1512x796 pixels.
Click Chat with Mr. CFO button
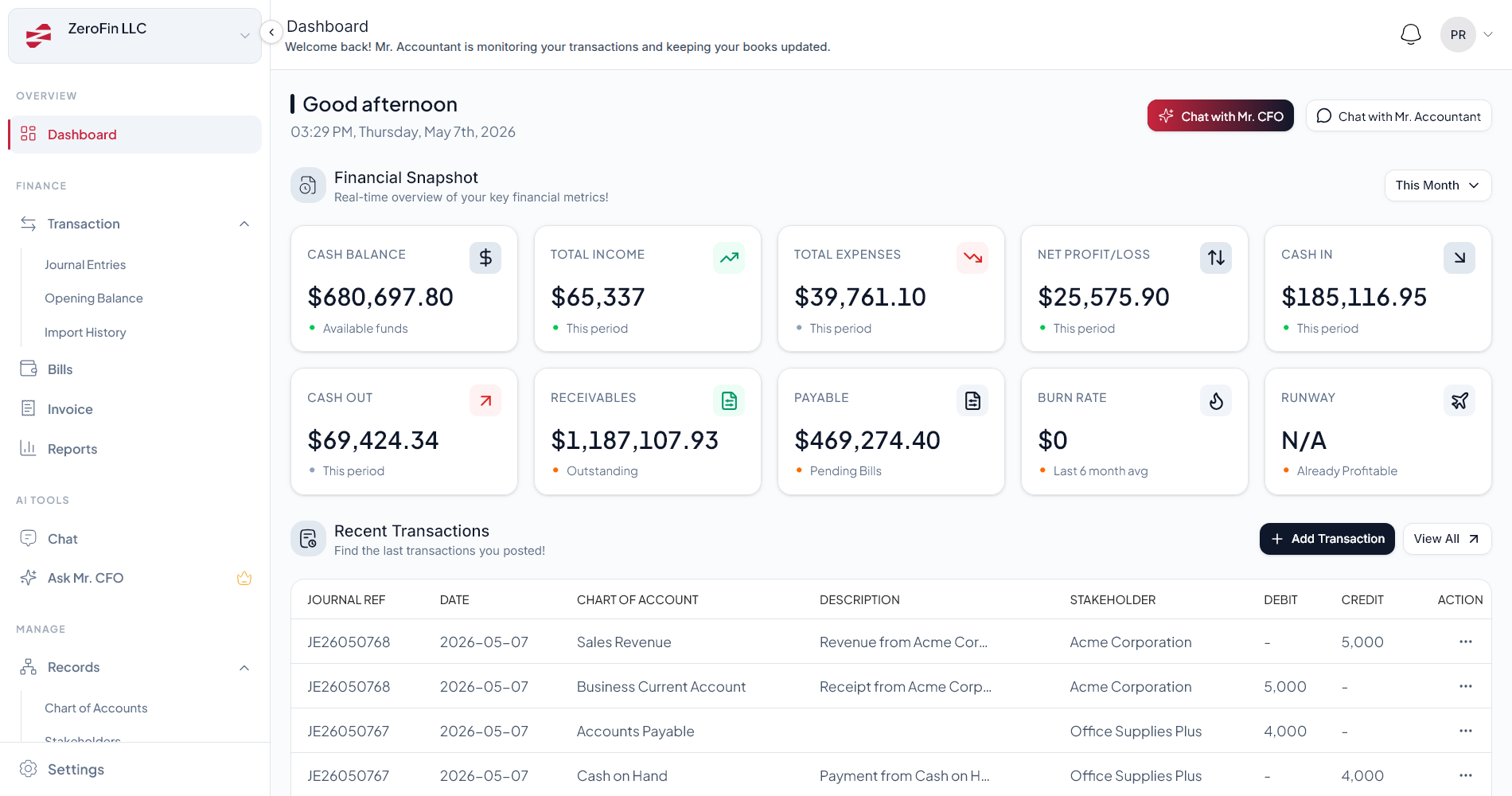[1220, 116]
